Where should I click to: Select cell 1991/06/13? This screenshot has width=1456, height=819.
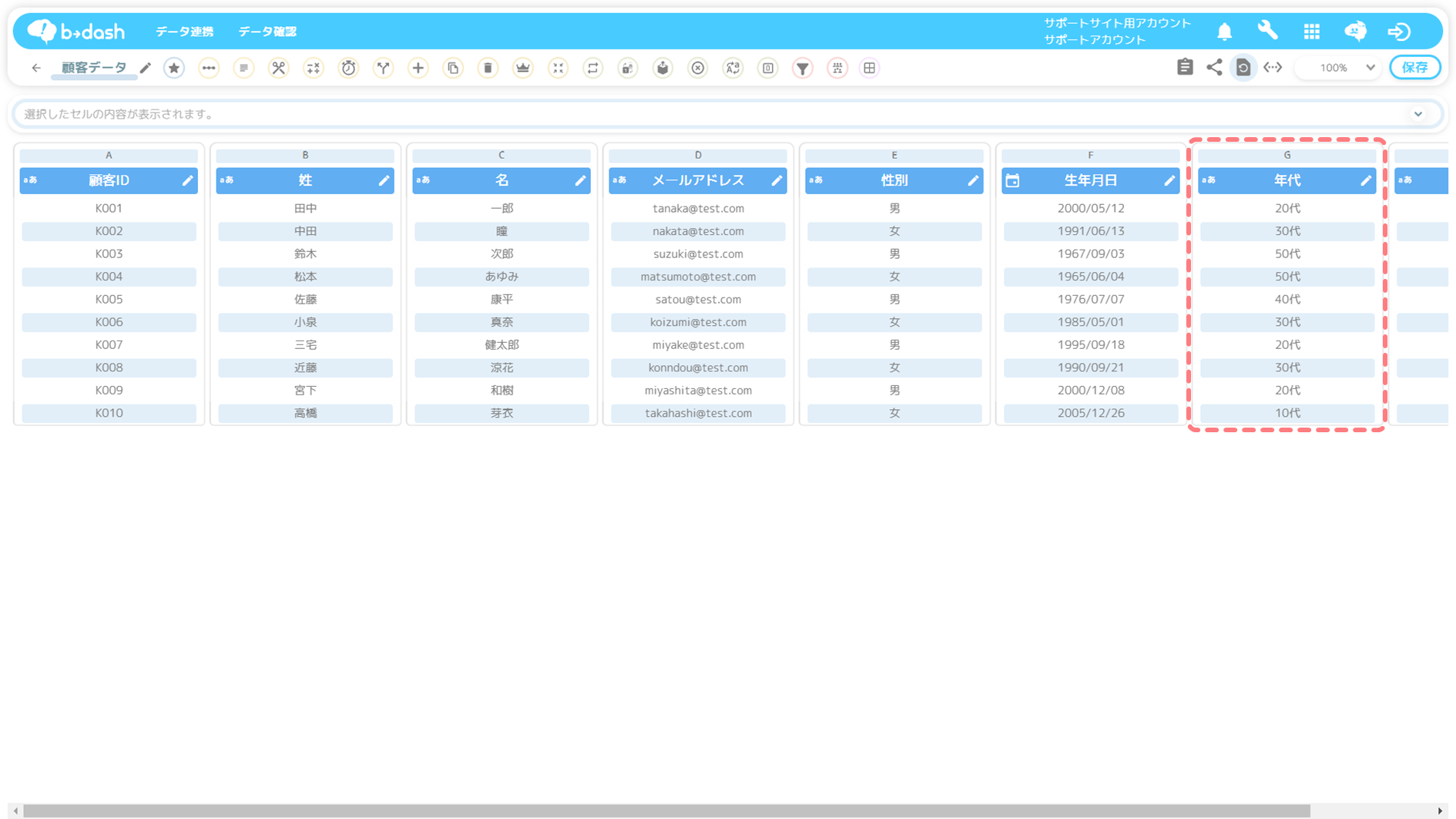pyautogui.click(x=1091, y=231)
